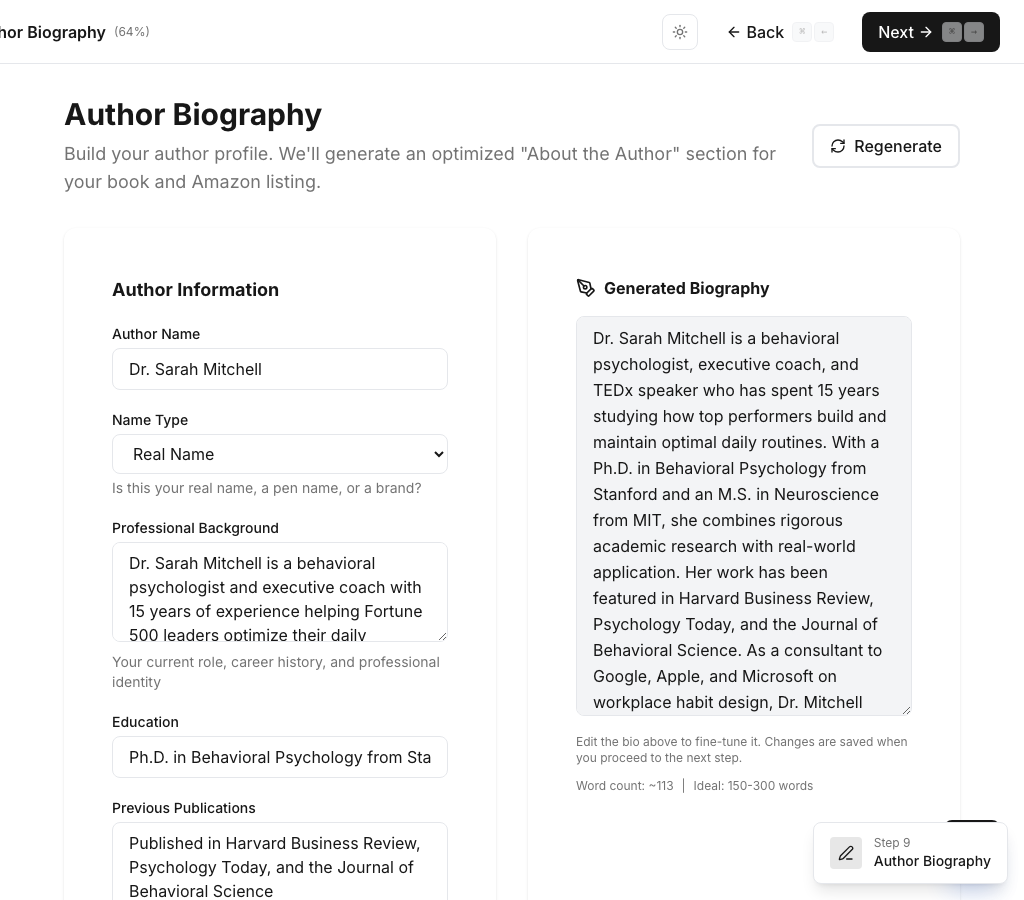Click into the Generated Biography text box
Viewport: 1024px width, 900px height.
744,516
